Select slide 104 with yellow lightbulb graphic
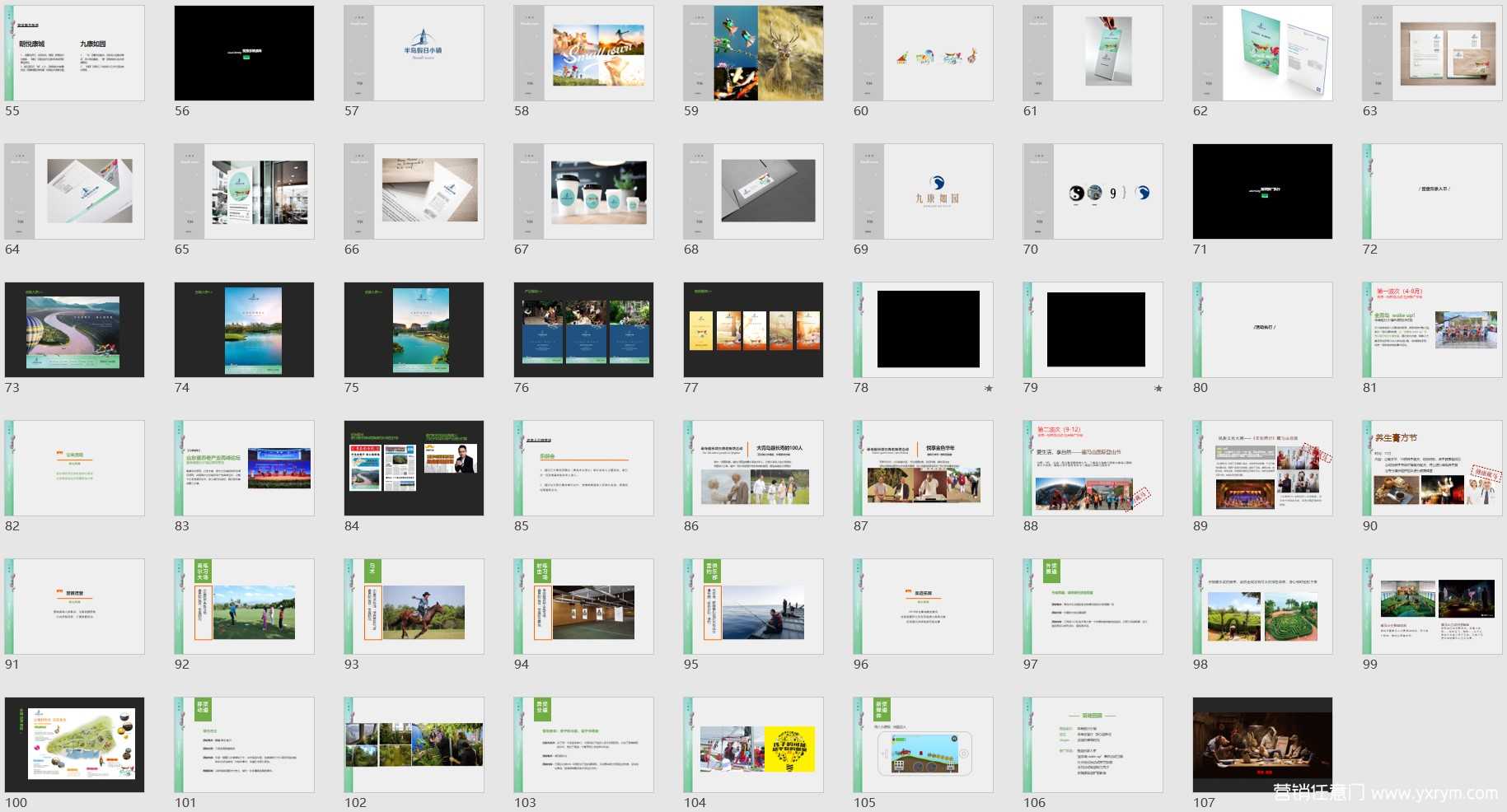 click(753, 745)
